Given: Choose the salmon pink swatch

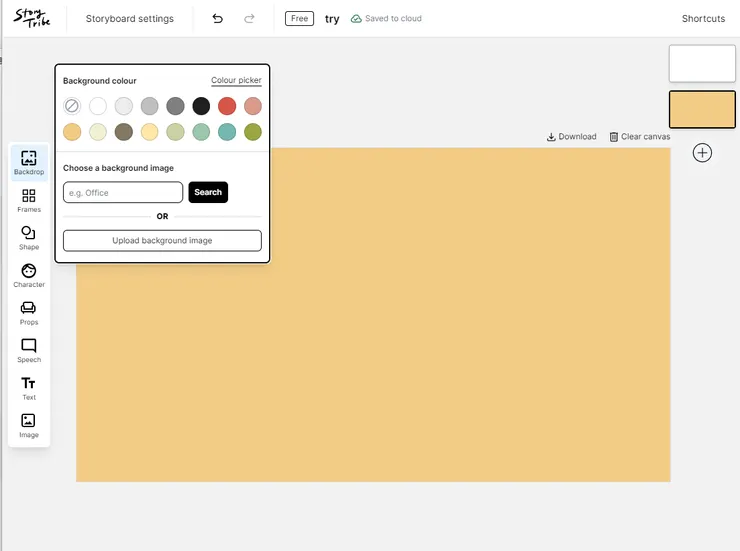Looking at the screenshot, I should point(253,106).
